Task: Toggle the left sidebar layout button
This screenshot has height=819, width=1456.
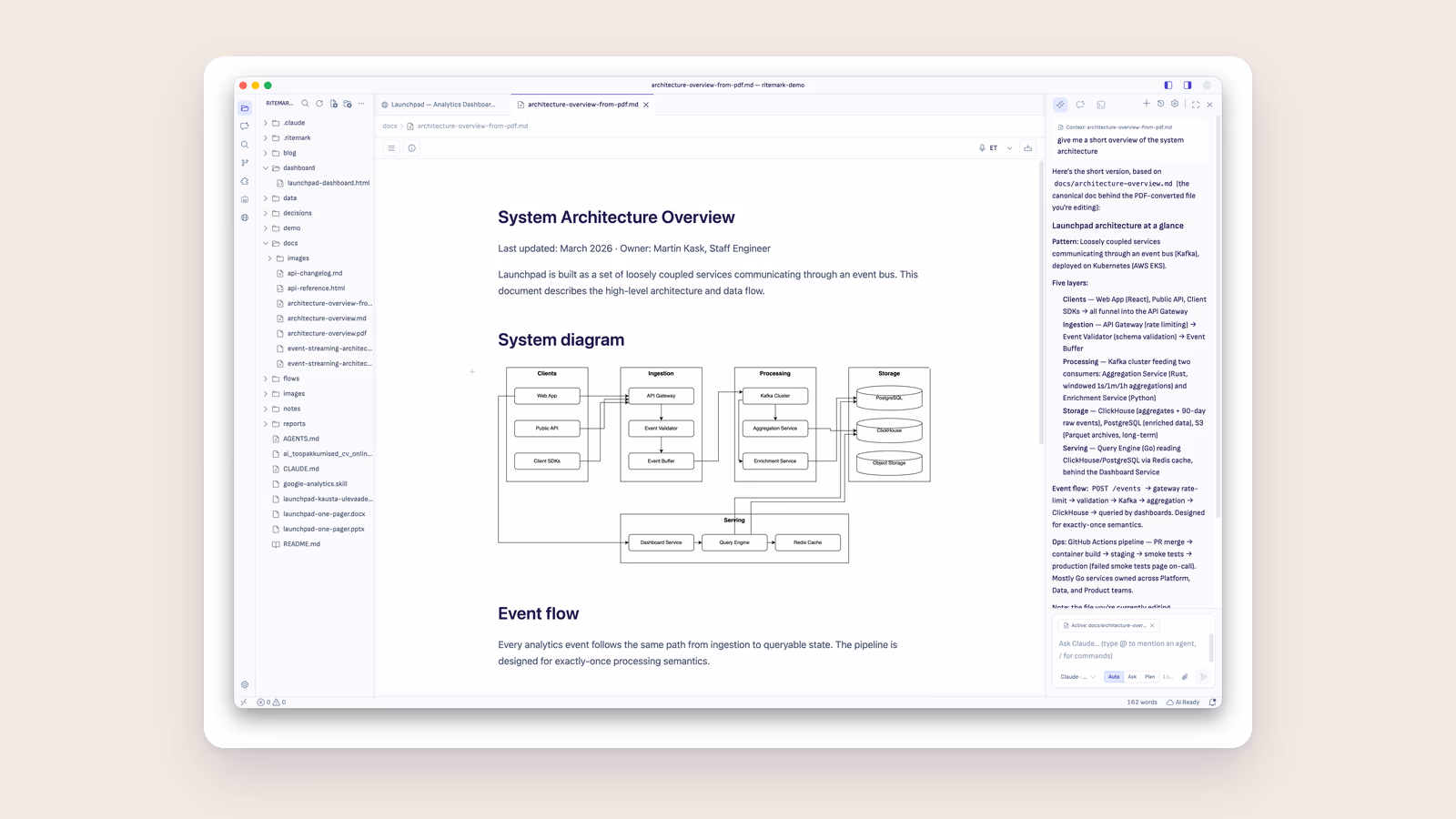Action: (x=1168, y=85)
